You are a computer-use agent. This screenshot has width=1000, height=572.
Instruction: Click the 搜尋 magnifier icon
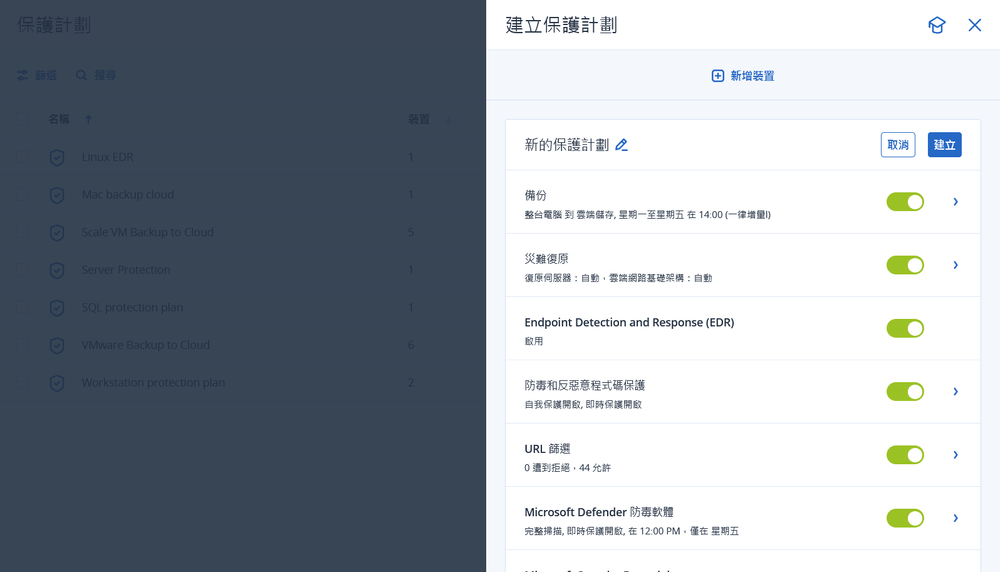pyautogui.click(x=82, y=75)
